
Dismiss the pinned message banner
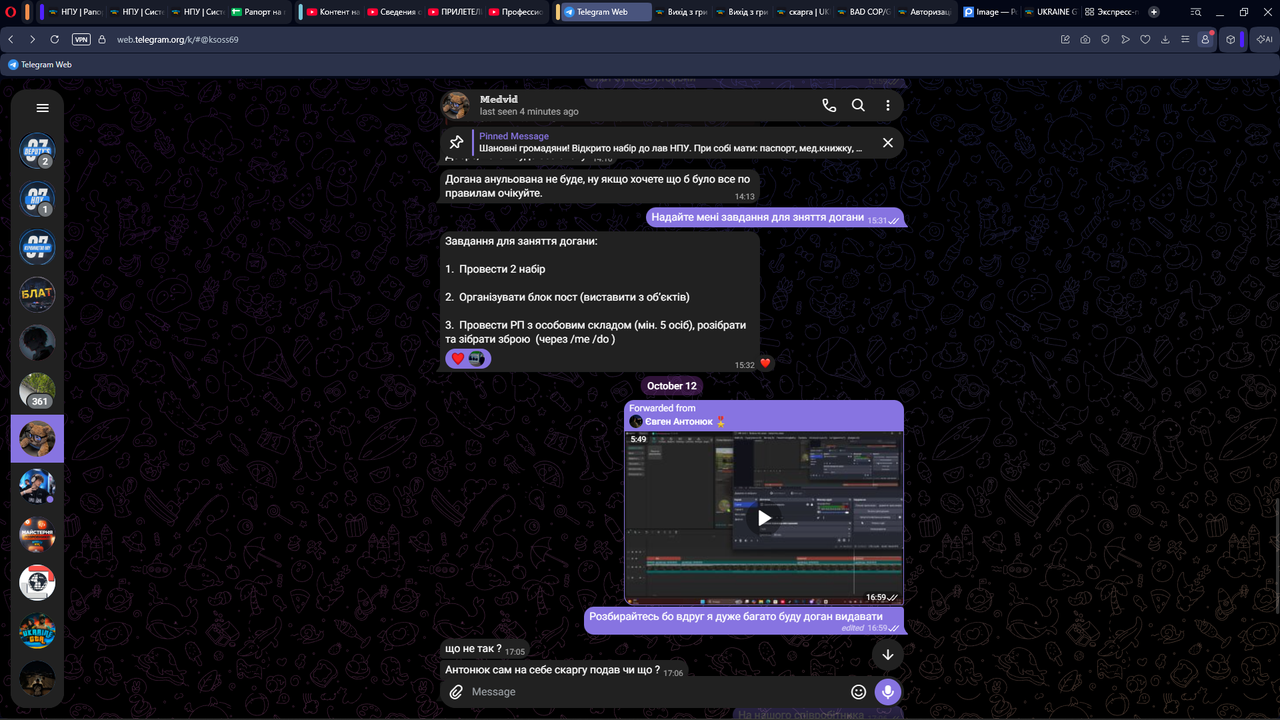(887, 143)
